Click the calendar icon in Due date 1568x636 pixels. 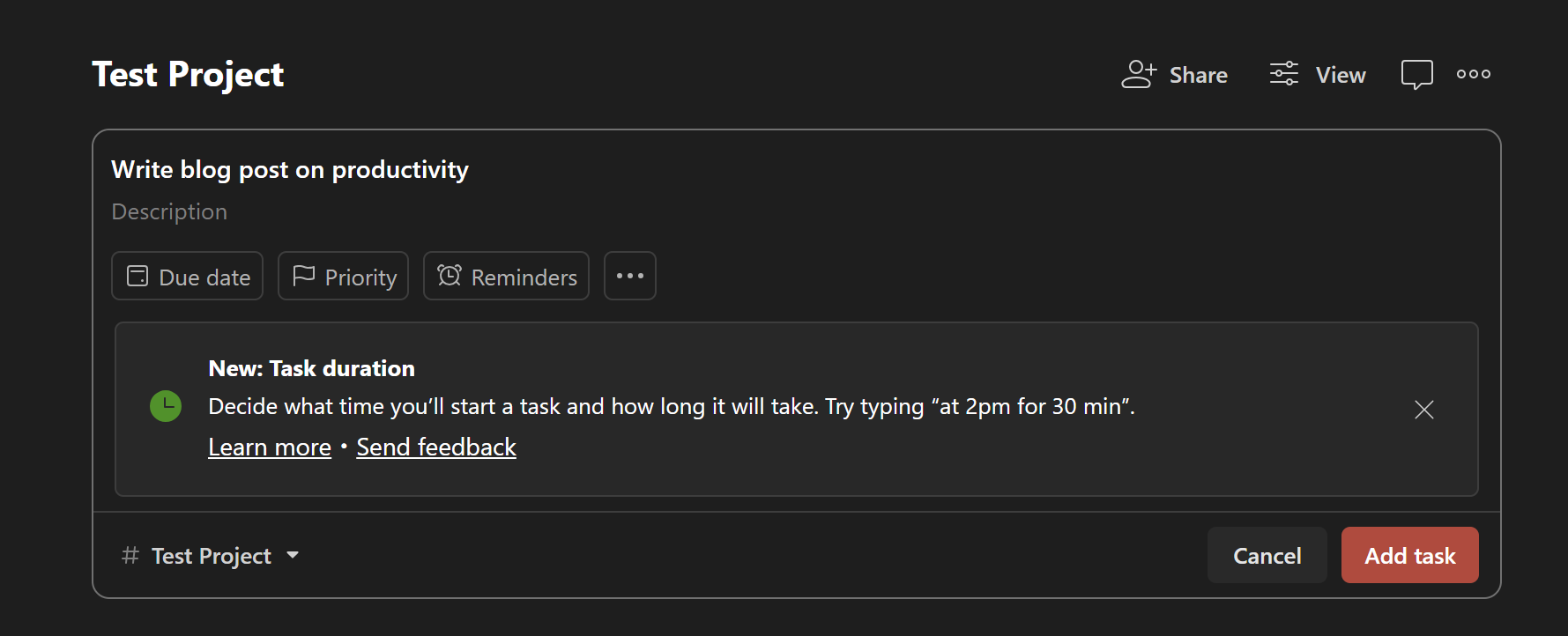click(137, 276)
